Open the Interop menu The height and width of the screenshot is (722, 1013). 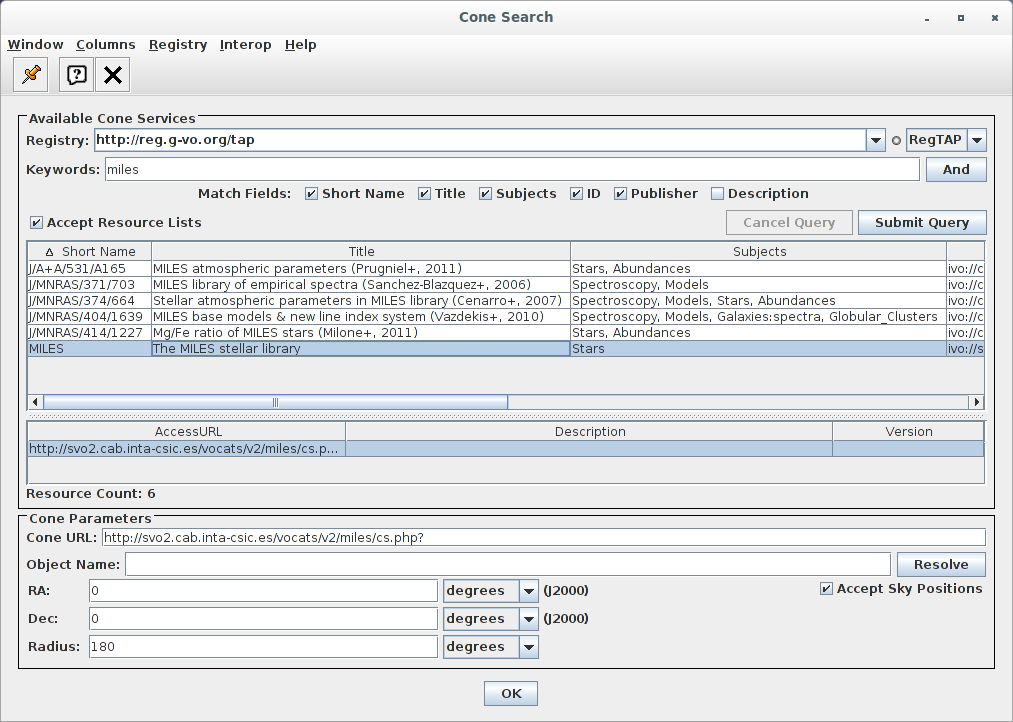[x=245, y=45]
